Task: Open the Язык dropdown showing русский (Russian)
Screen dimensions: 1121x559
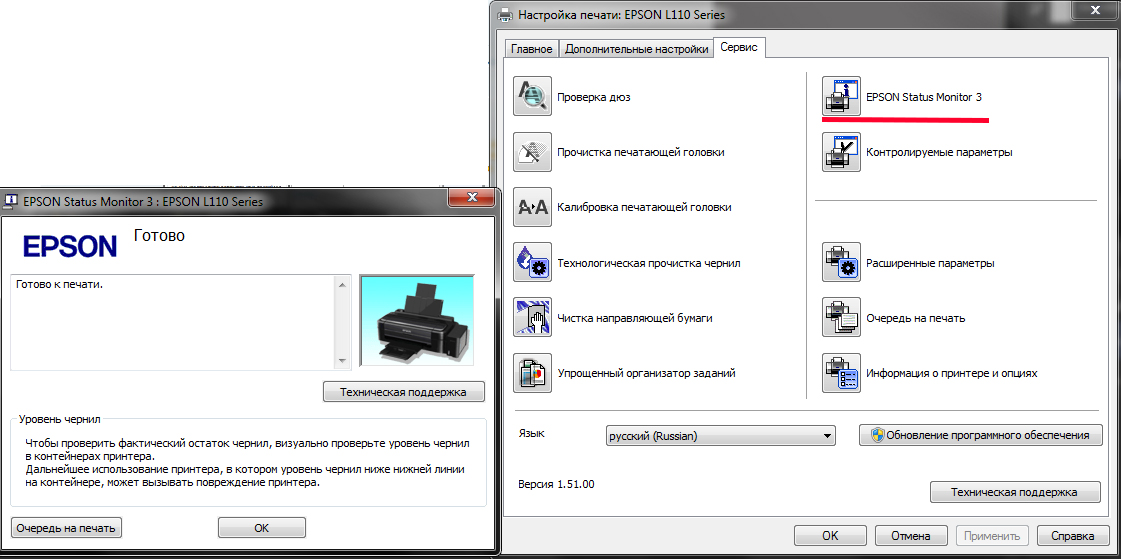Action: point(720,435)
